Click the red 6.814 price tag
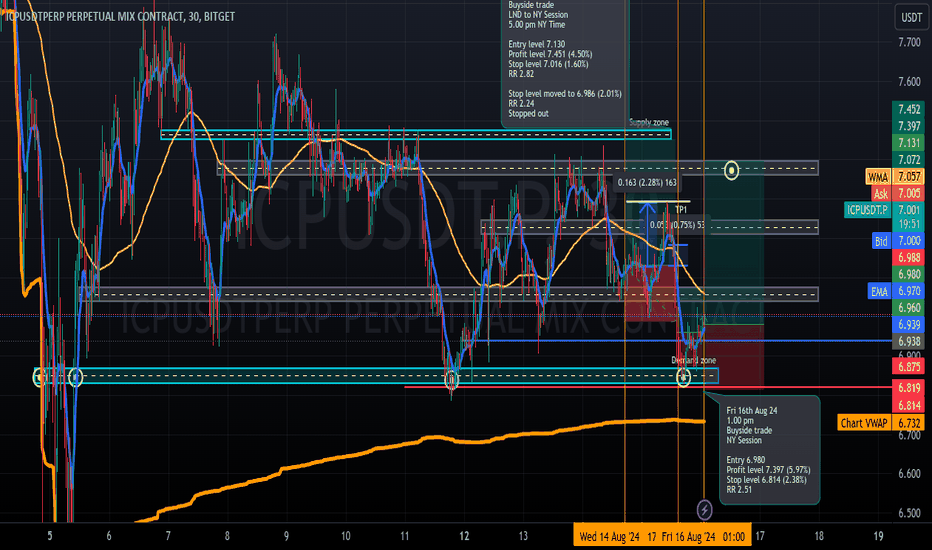 point(909,406)
